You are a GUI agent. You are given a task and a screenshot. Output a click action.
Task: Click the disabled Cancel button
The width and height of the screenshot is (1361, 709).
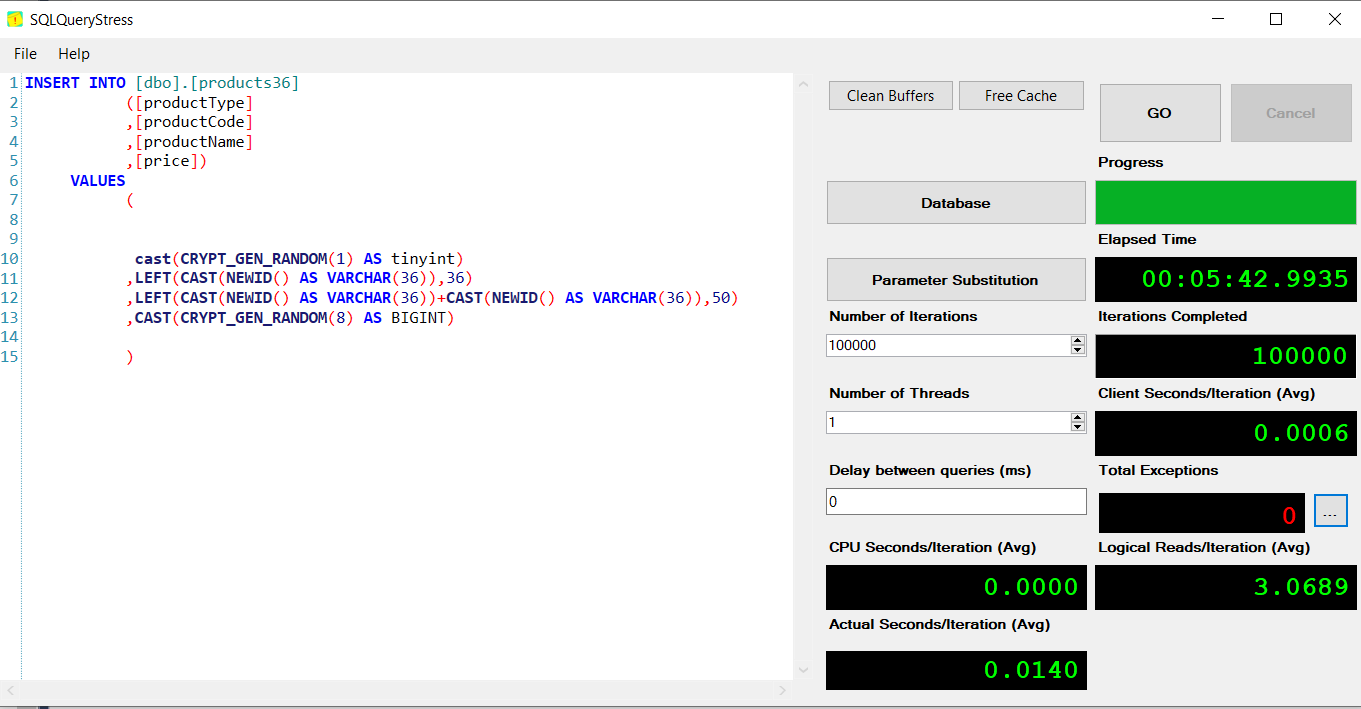[x=1291, y=113]
